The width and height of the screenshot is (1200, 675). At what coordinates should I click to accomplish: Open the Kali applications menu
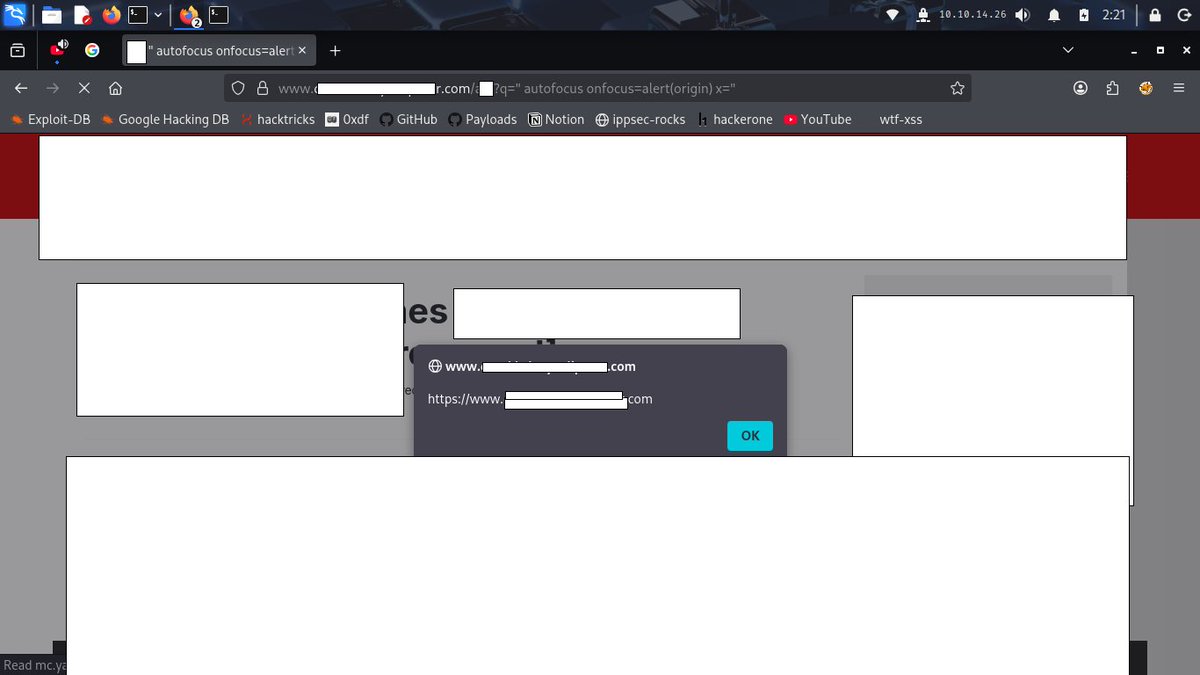[14, 14]
